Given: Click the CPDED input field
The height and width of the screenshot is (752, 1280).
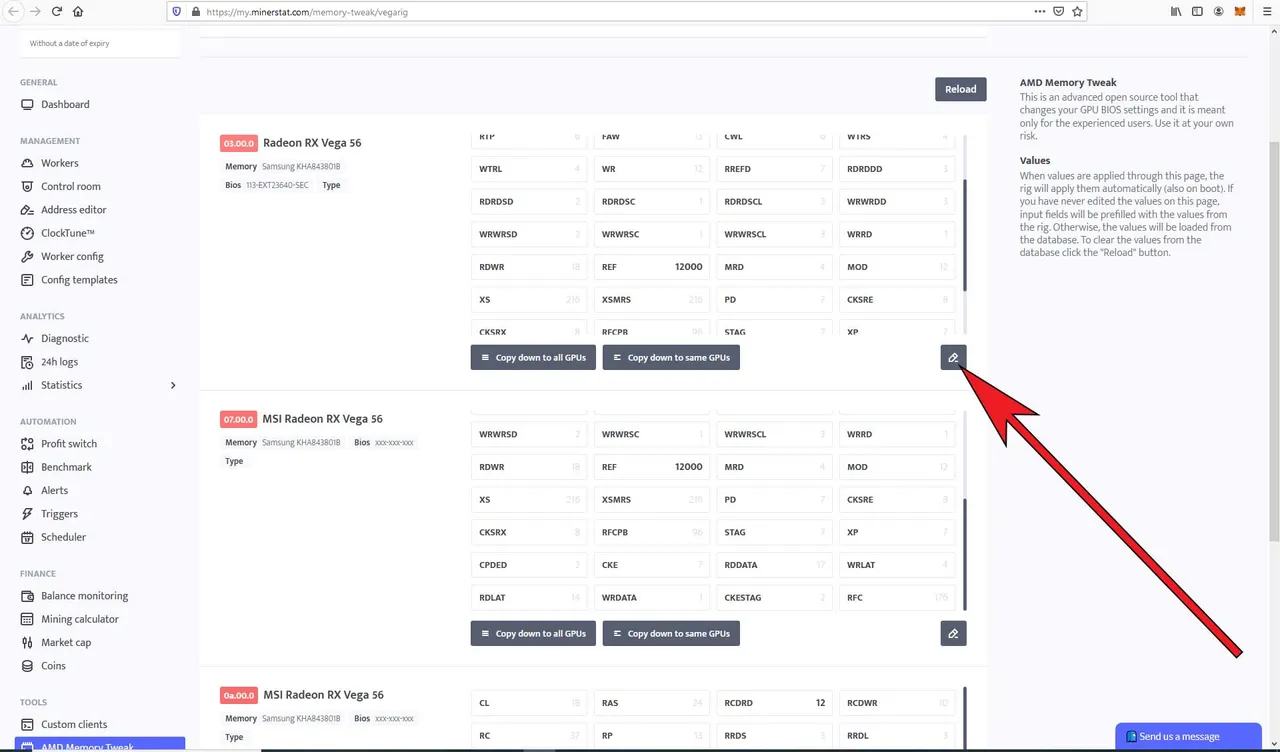Looking at the screenshot, I should pyautogui.click(x=529, y=565).
